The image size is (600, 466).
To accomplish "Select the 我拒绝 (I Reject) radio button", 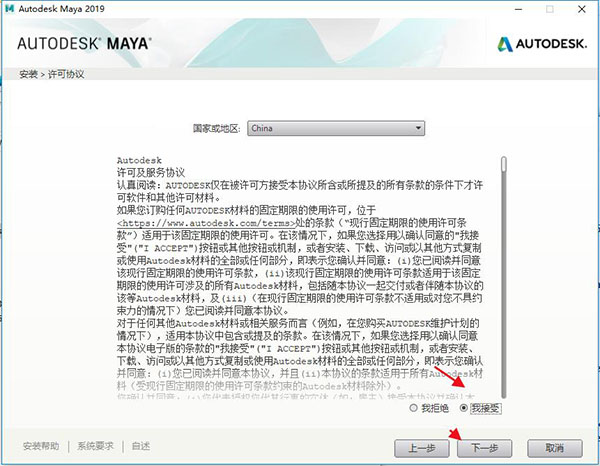I will click(x=413, y=408).
